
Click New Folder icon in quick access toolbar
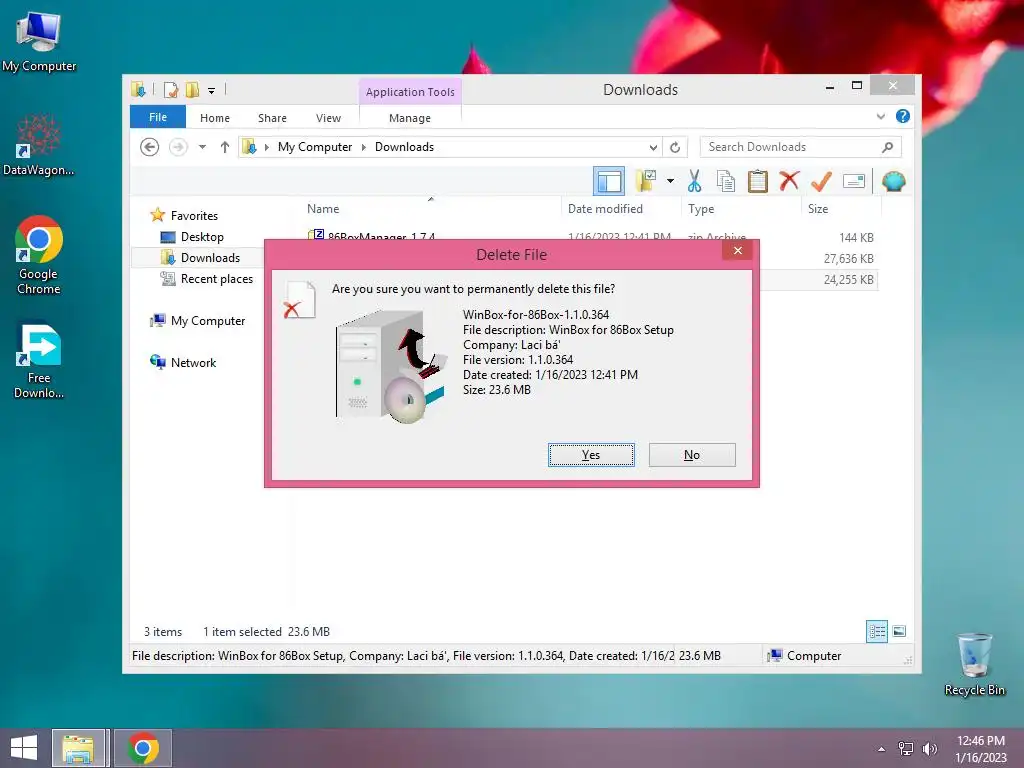(x=192, y=89)
